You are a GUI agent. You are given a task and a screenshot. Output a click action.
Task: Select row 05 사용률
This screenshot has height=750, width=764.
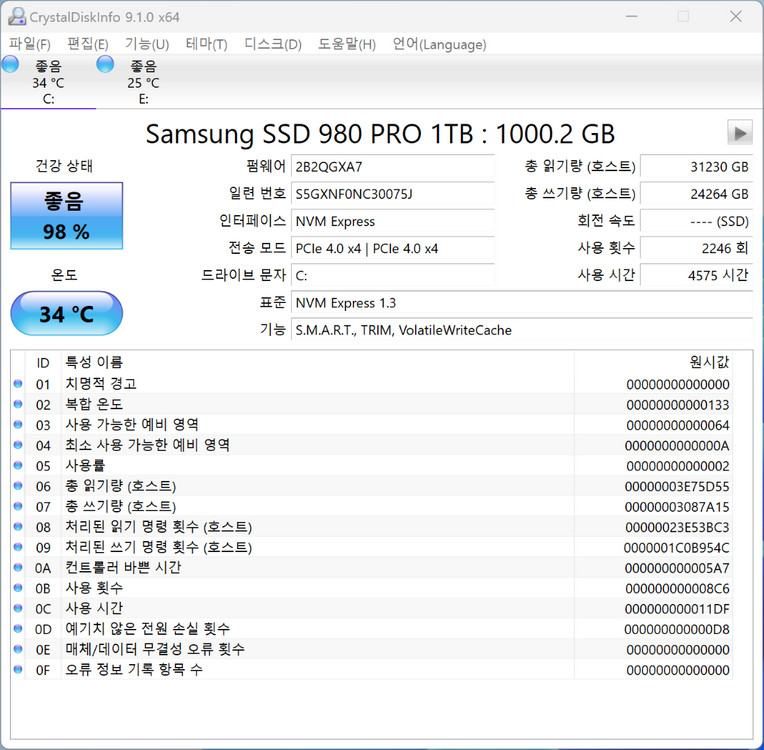pyautogui.click(x=372, y=466)
